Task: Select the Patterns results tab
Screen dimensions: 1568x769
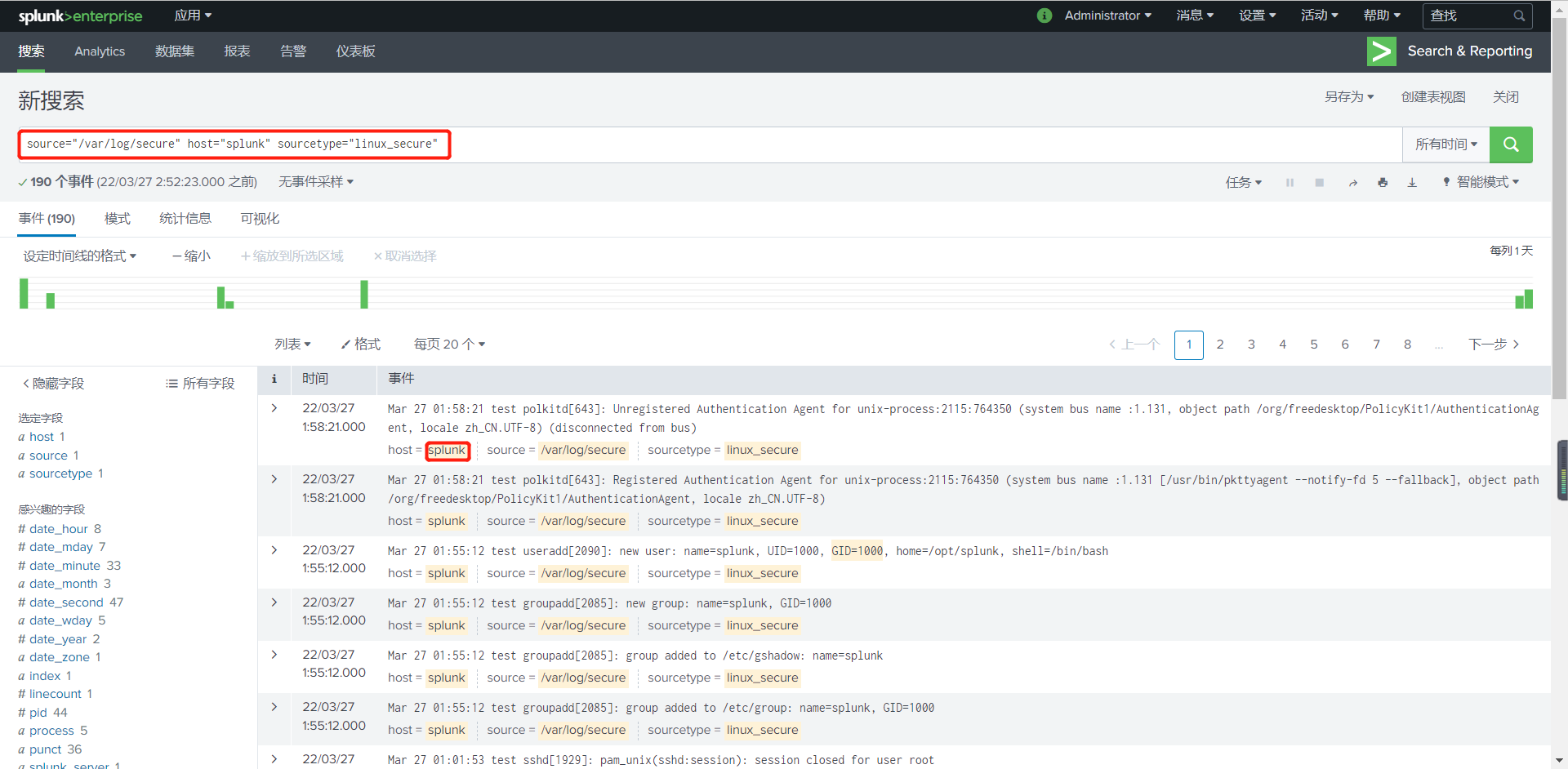Action: click(x=118, y=219)
